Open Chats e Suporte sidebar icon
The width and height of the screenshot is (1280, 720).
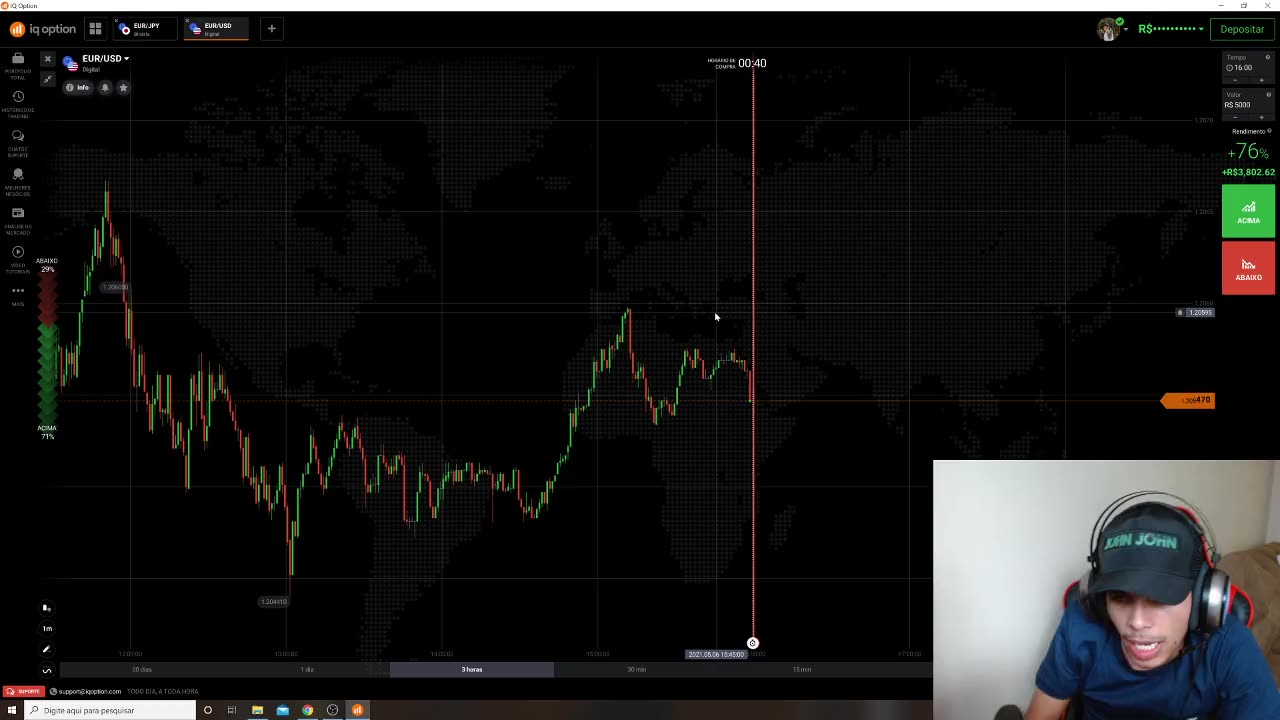click(18, 142)
